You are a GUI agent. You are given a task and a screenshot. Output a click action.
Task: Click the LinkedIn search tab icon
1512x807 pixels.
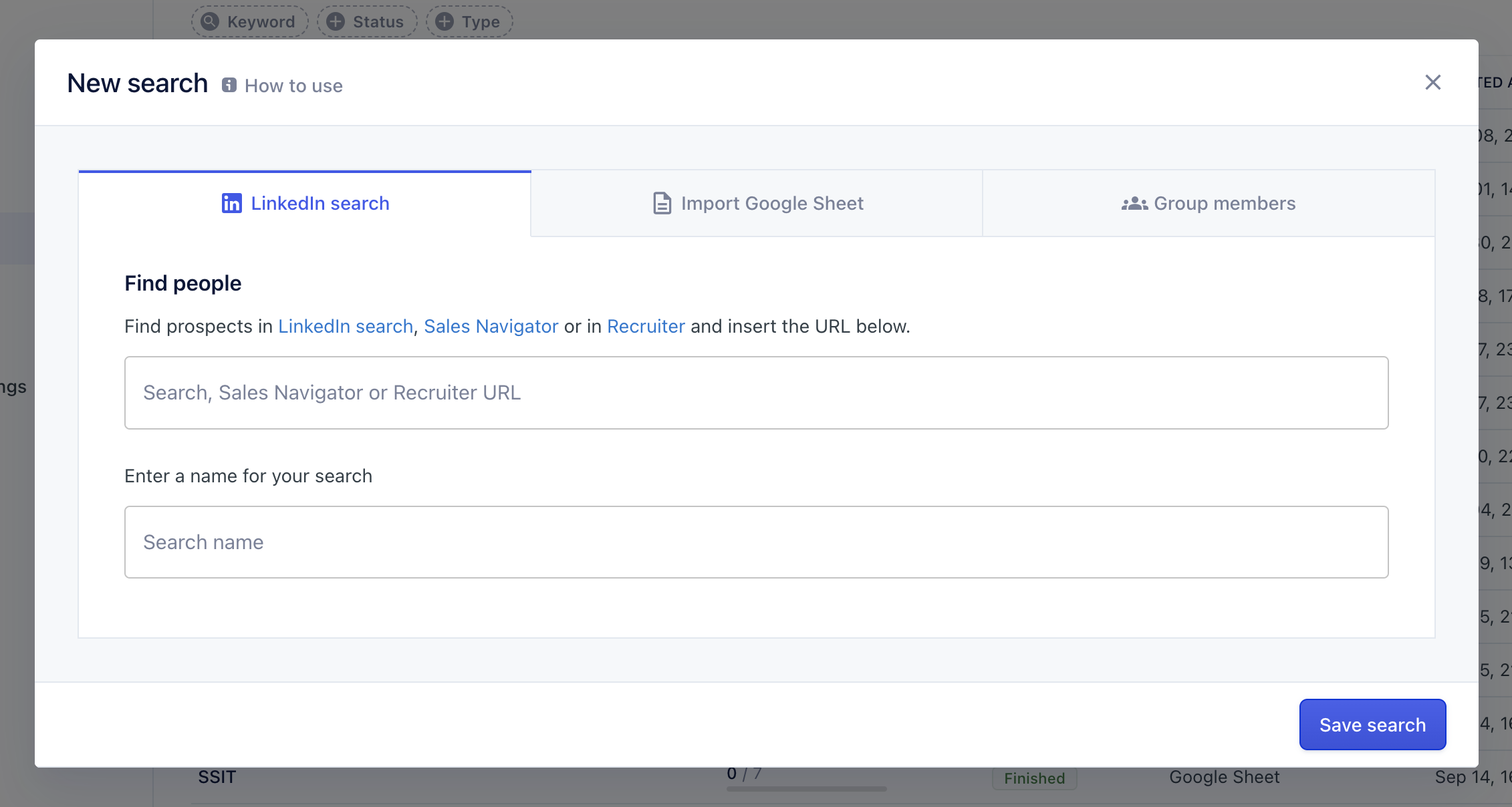point(231,203)
